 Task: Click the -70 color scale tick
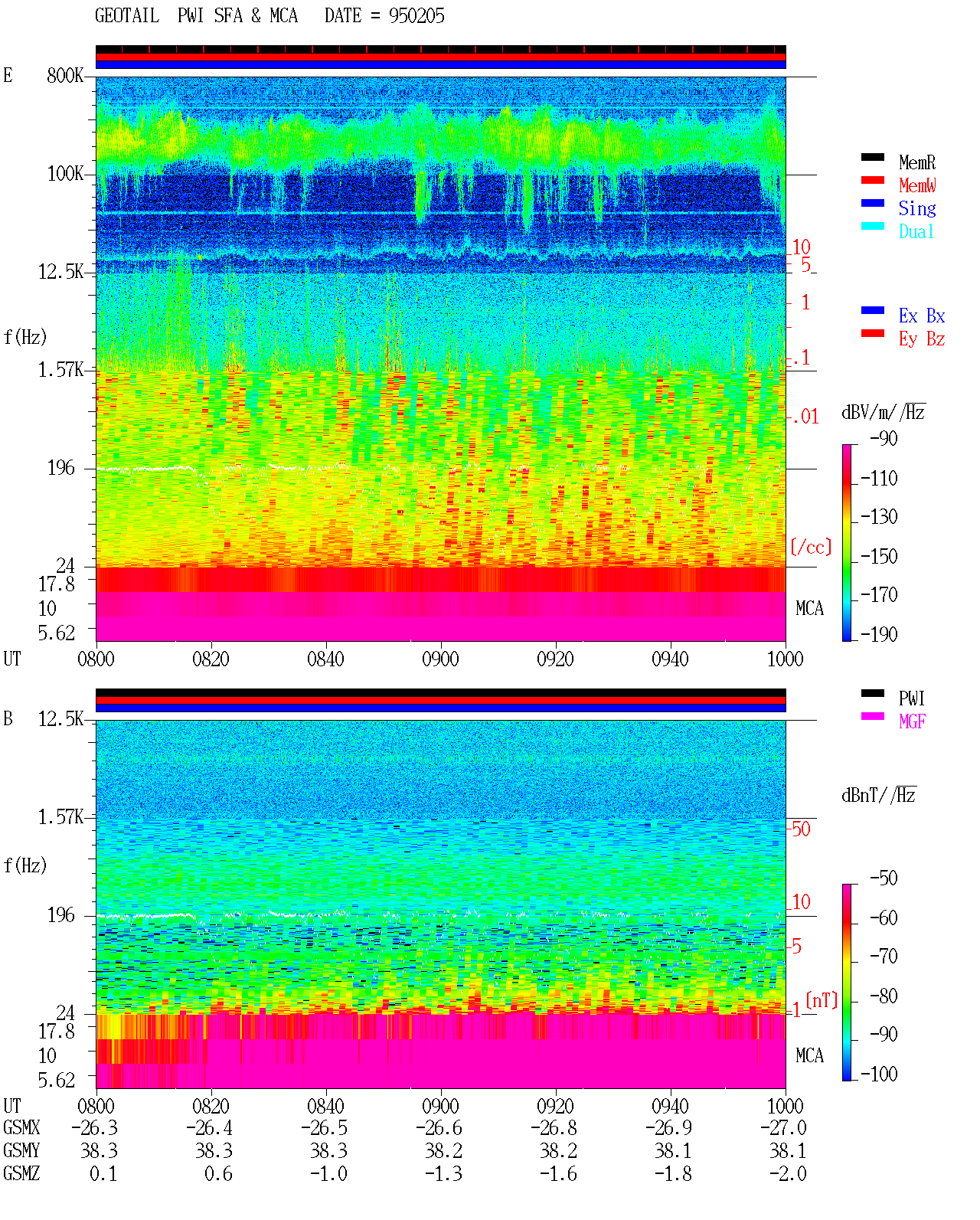pos(884,957)
